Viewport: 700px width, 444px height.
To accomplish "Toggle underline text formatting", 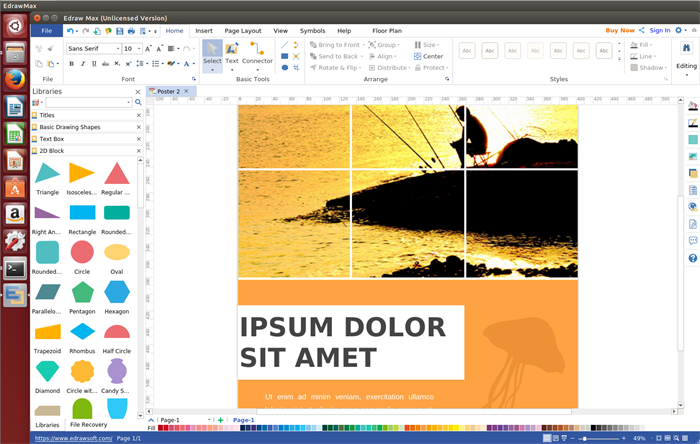I will pyautogui.click(x=96, y=64).
